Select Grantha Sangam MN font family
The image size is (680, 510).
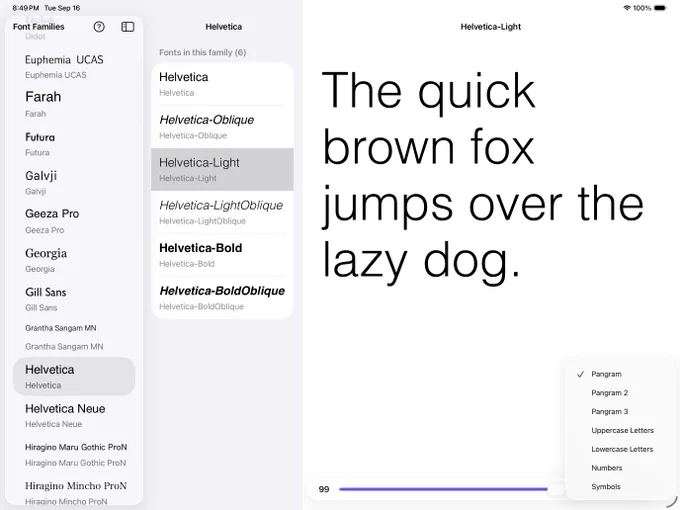click(74, 337)
